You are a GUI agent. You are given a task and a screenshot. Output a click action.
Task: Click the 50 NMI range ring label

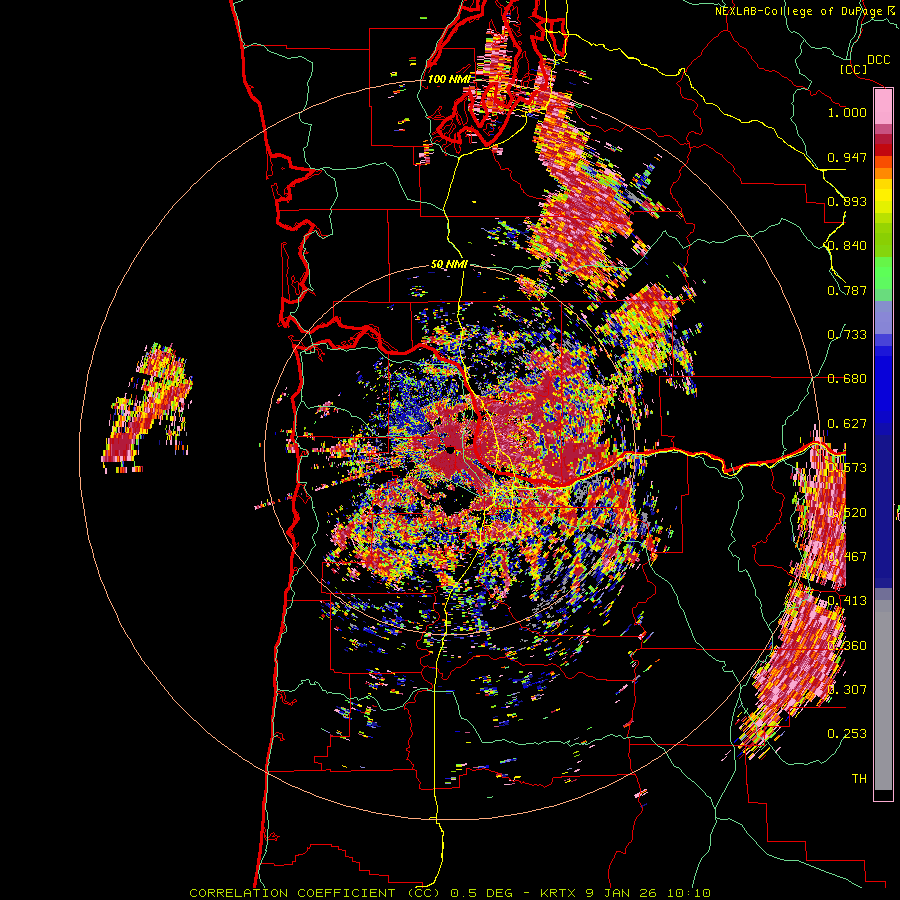point(449,265)
